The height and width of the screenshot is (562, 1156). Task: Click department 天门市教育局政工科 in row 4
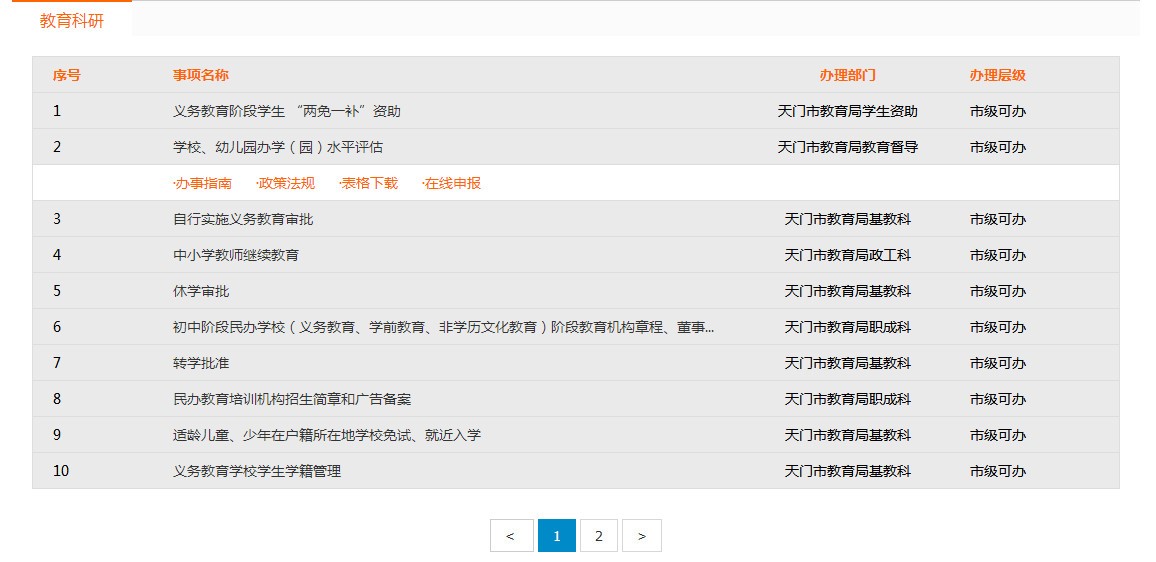click(x=848, y=256)
